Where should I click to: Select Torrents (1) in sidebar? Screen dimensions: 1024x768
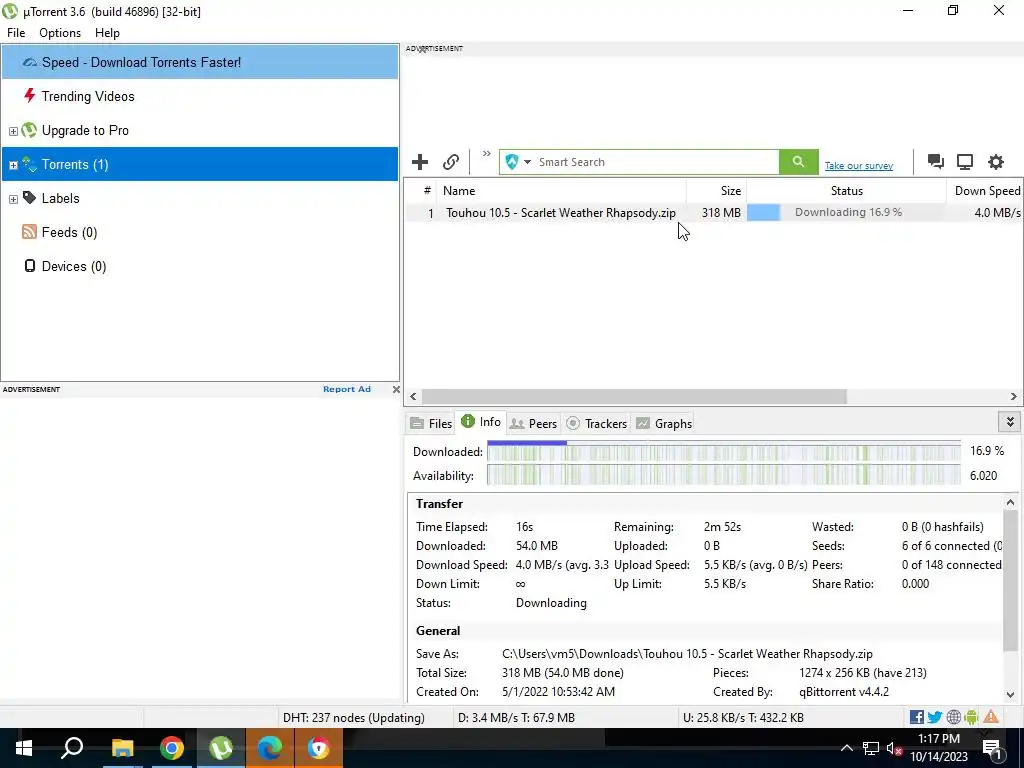tap(200, 164)
